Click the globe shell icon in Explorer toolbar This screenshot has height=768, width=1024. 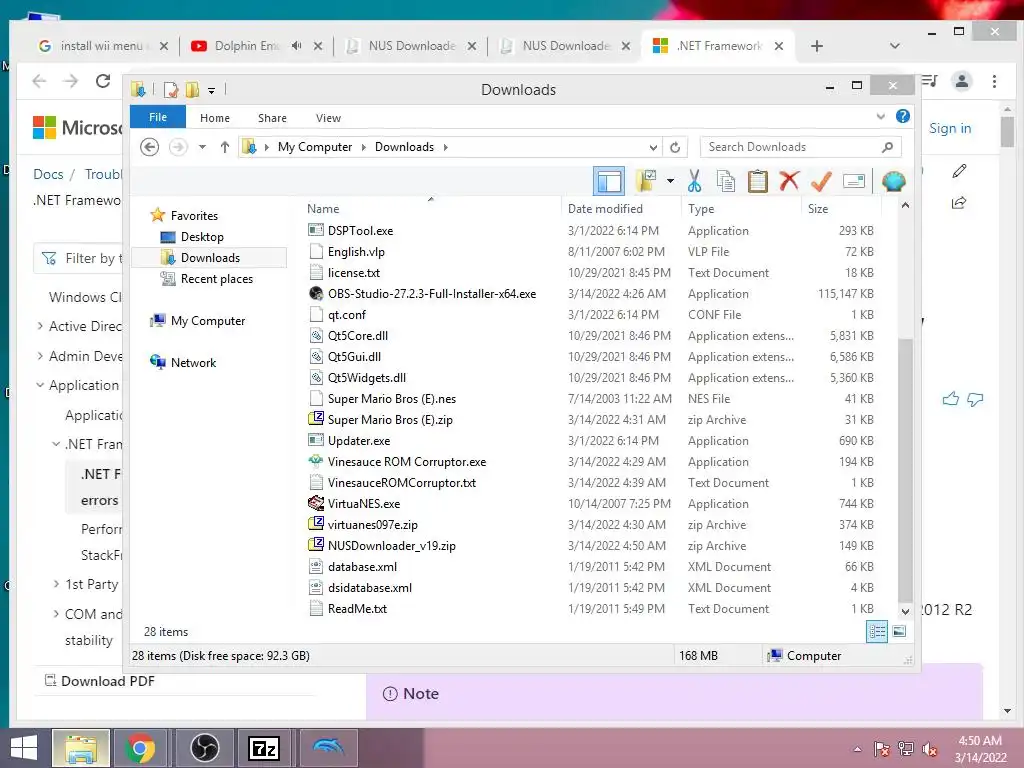point(893,181)
